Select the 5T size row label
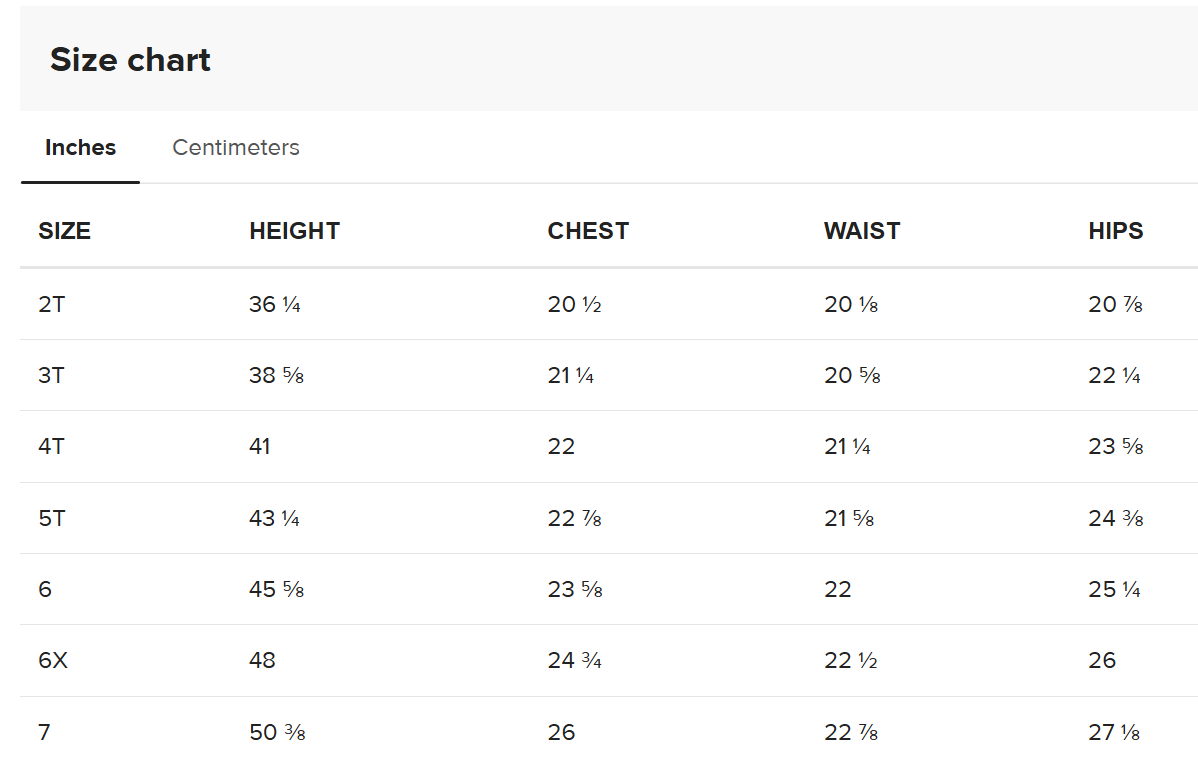Viewport: 1198px width, 766px height. [x=51, y=518]
